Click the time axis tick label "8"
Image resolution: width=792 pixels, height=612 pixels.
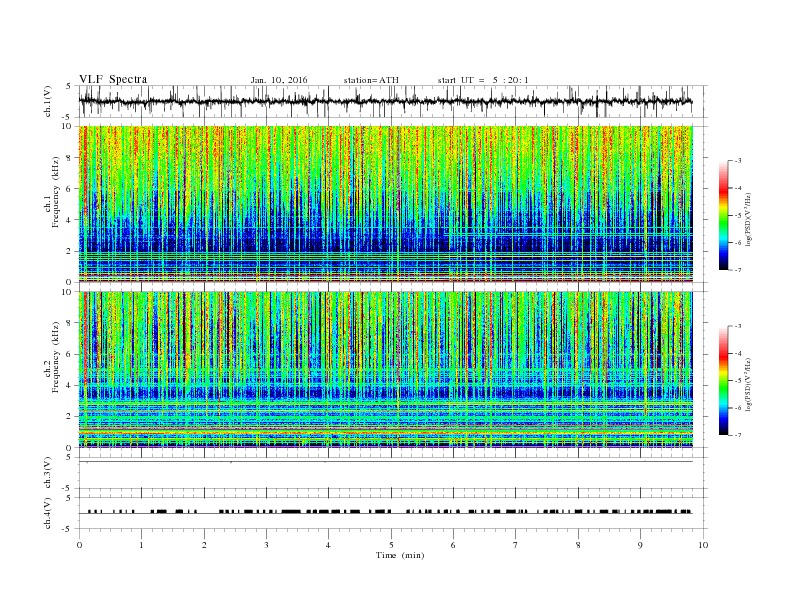578,545
